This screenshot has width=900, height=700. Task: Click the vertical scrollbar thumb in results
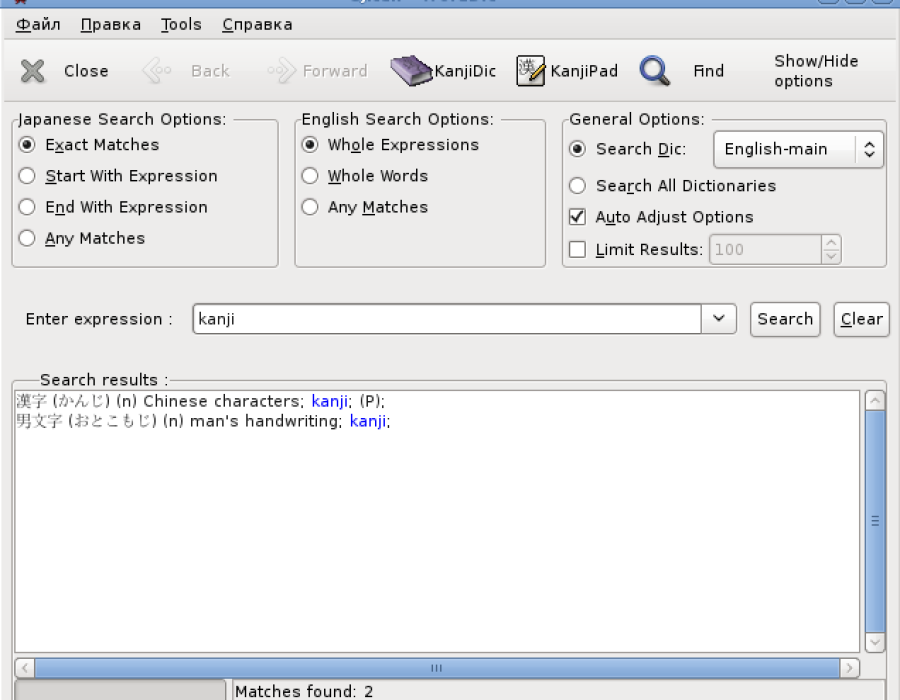pyautogui.click(x=875, y=521)
